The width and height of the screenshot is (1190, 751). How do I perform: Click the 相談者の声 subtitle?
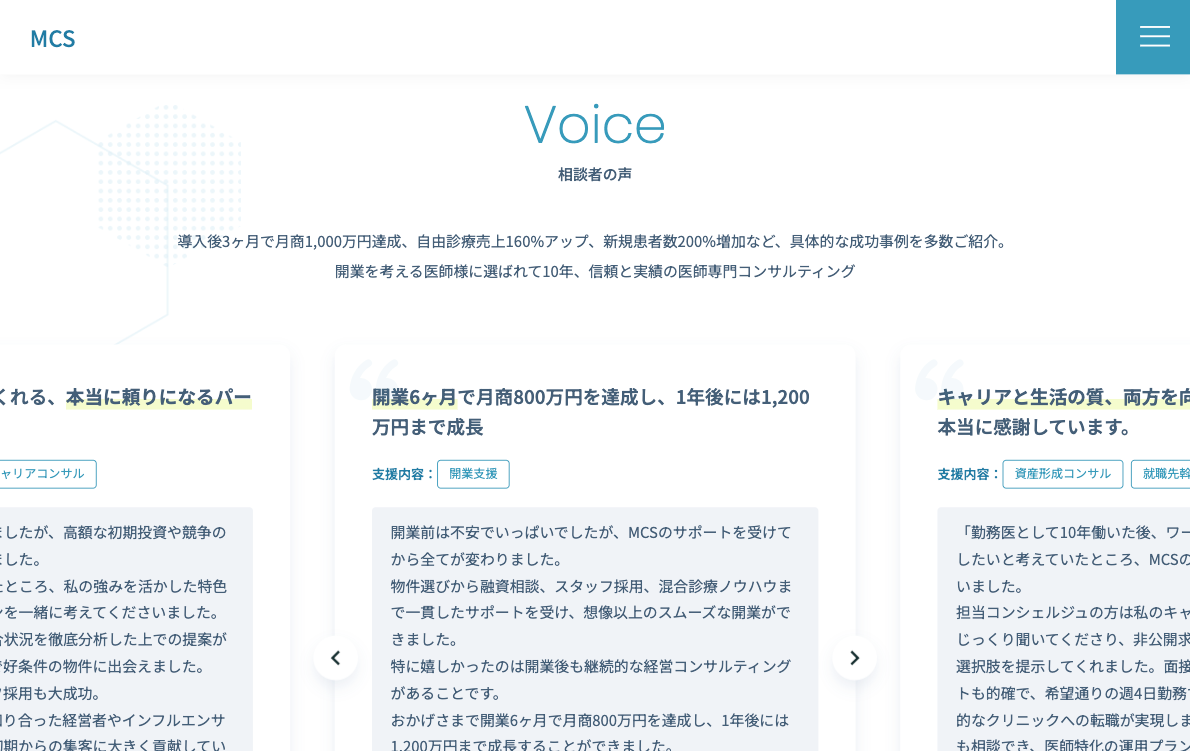pos(595,174)
